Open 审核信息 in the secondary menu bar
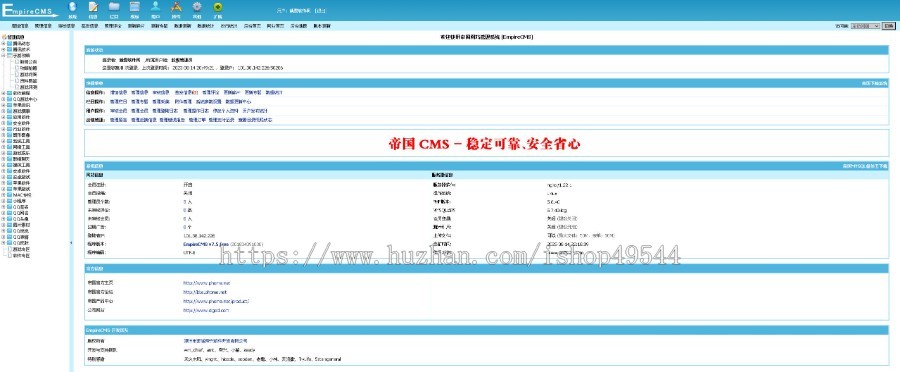Viewport: 900px width, 372px height. 67,26
